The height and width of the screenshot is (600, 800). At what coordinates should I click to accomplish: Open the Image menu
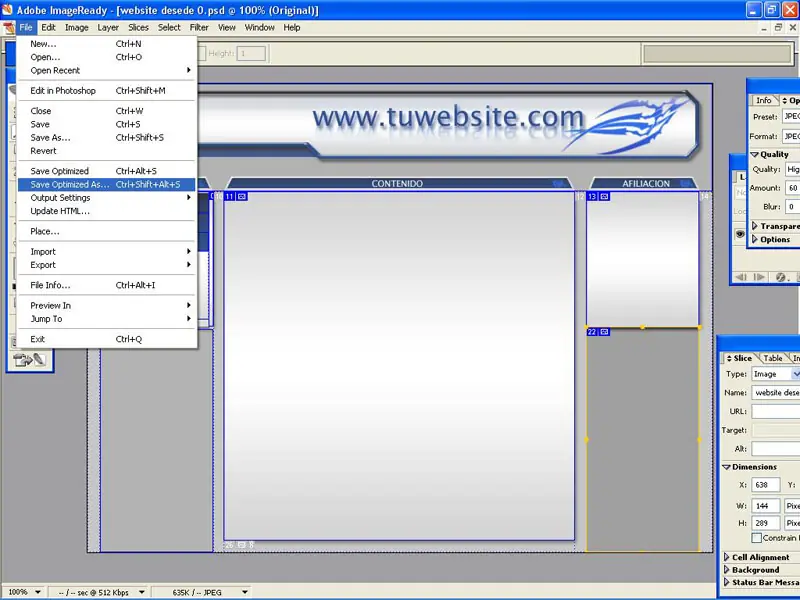77,28
